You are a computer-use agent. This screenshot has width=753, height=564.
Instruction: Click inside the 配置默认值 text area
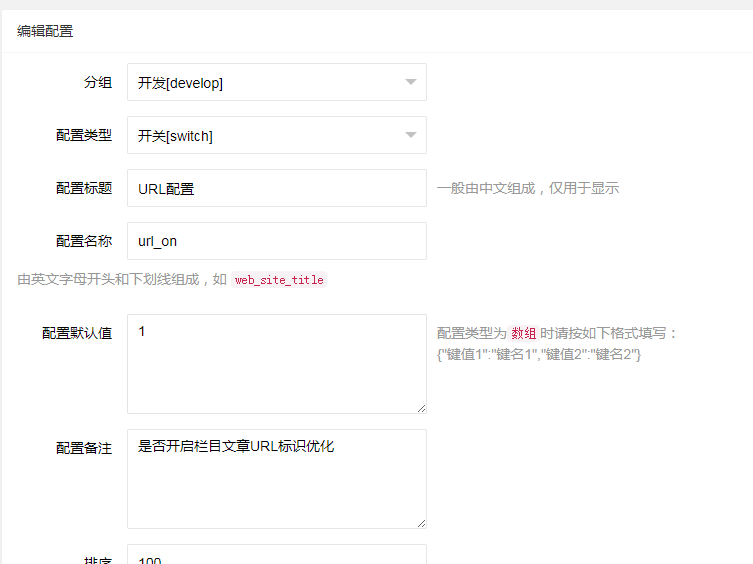(276, 364)
